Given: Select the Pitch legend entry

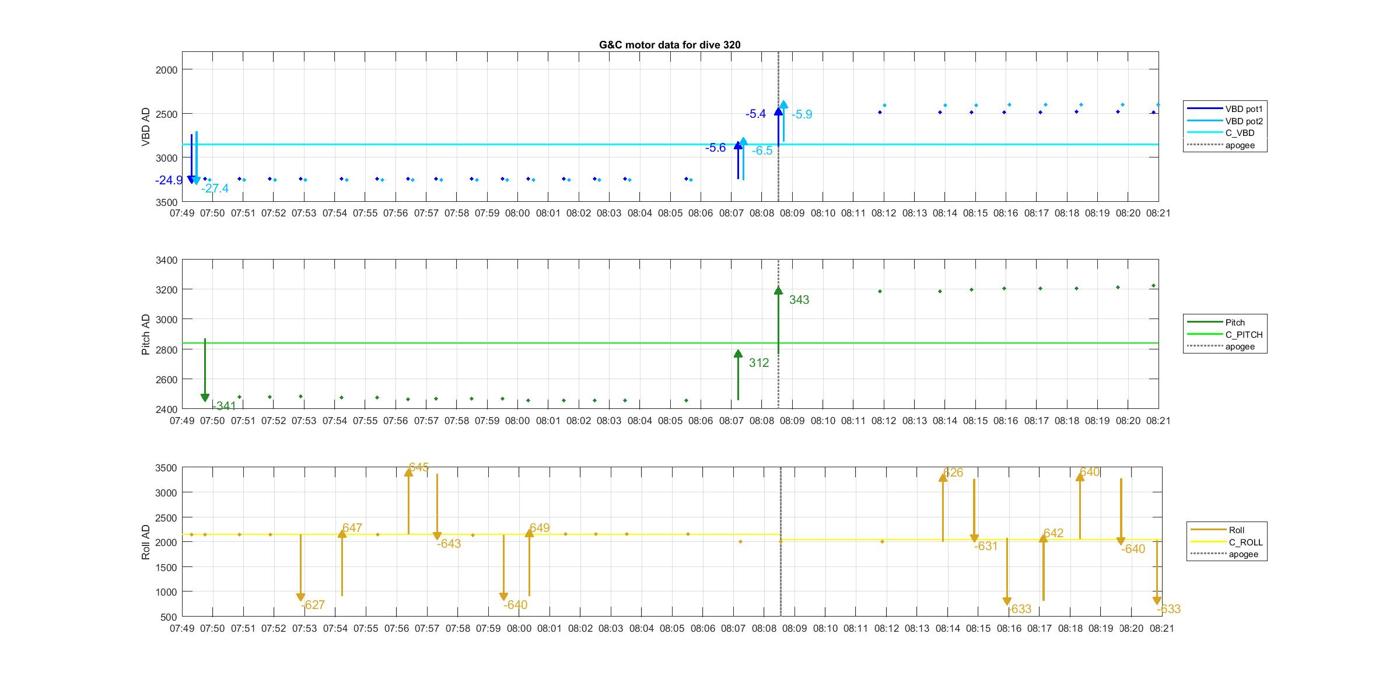Looking at the screenshot, I should click(1217, 322).
